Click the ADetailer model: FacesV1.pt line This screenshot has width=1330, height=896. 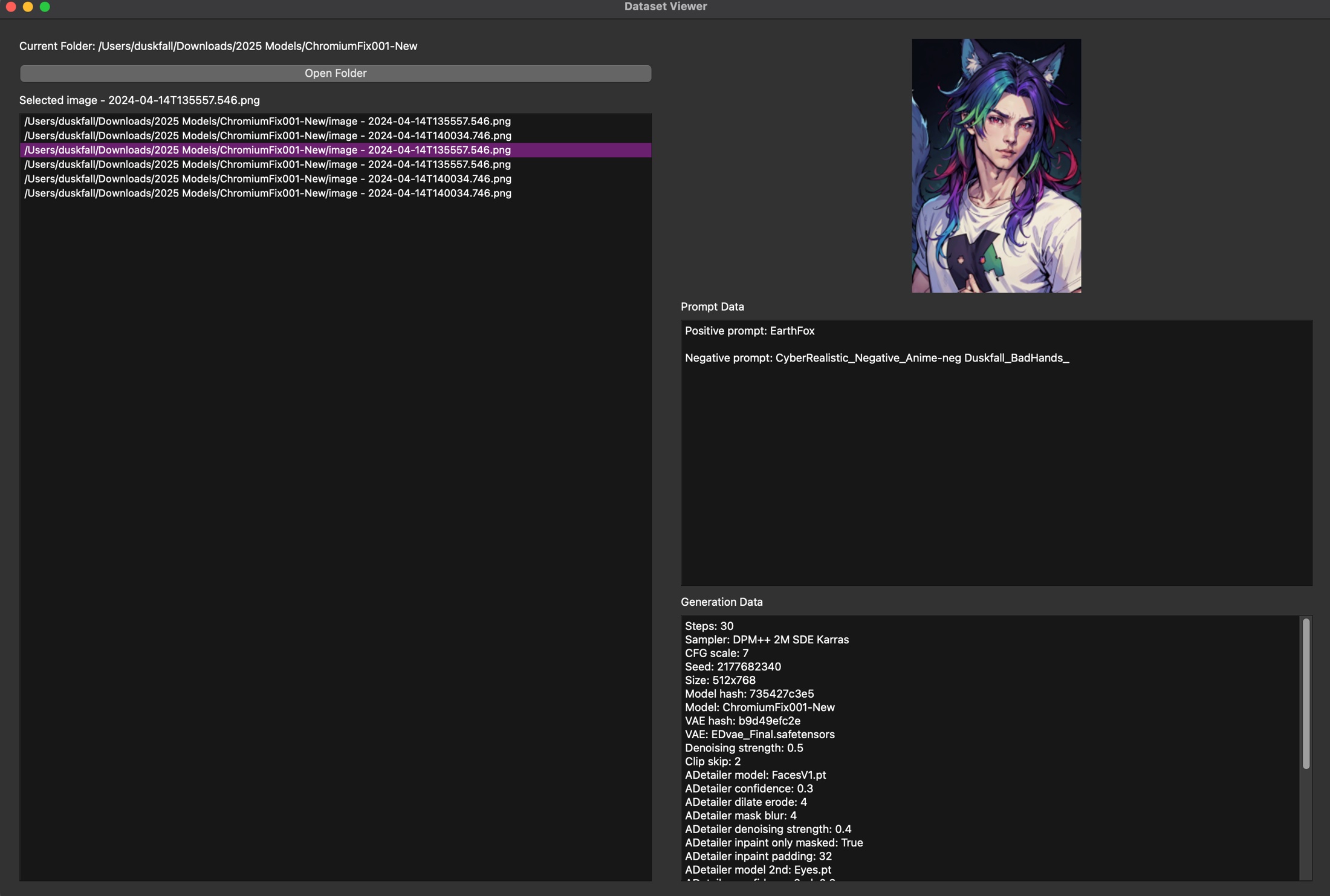coord(755,774)
